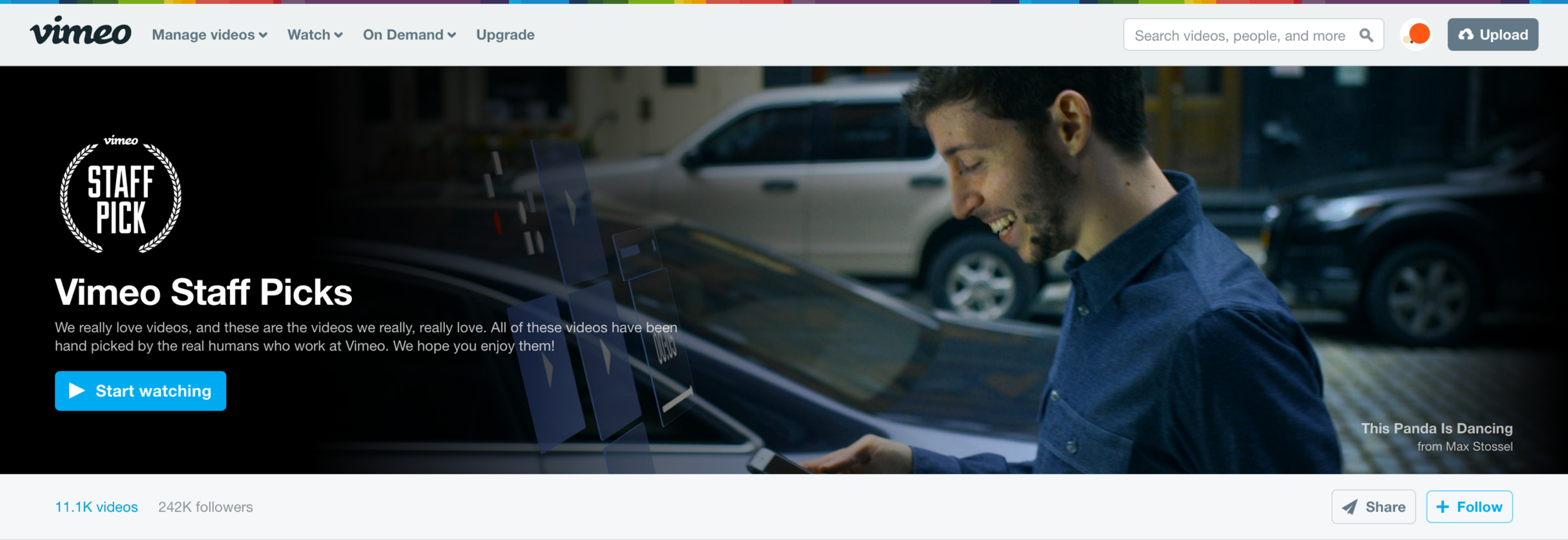The image size is (1568, 540).
Task: View the 11.1K videos list
Action: click(97, 507)
